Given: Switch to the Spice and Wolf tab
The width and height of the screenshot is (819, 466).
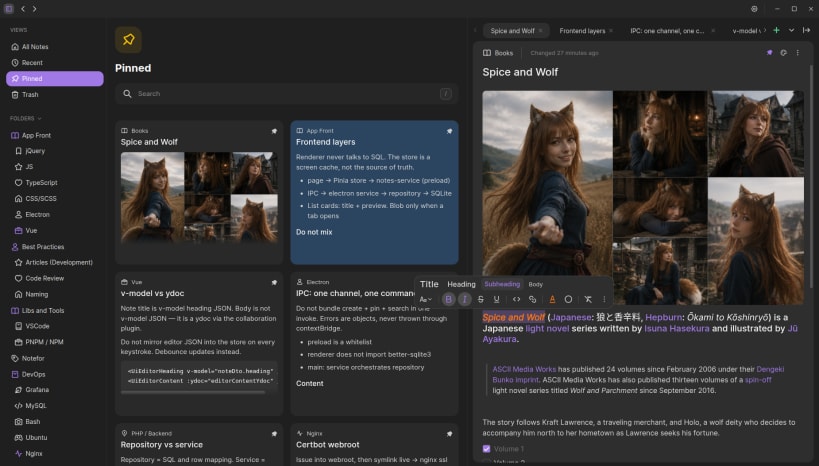Looking at the screenshot, I should point(512,31).
